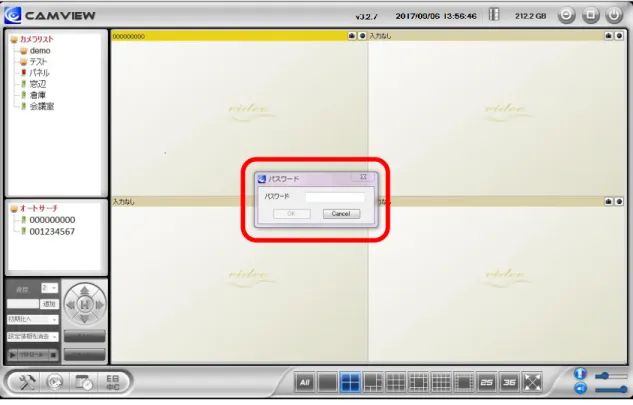Open the '設定情報を消去' dropdown
633x405 pixels.
click(33, 336)
